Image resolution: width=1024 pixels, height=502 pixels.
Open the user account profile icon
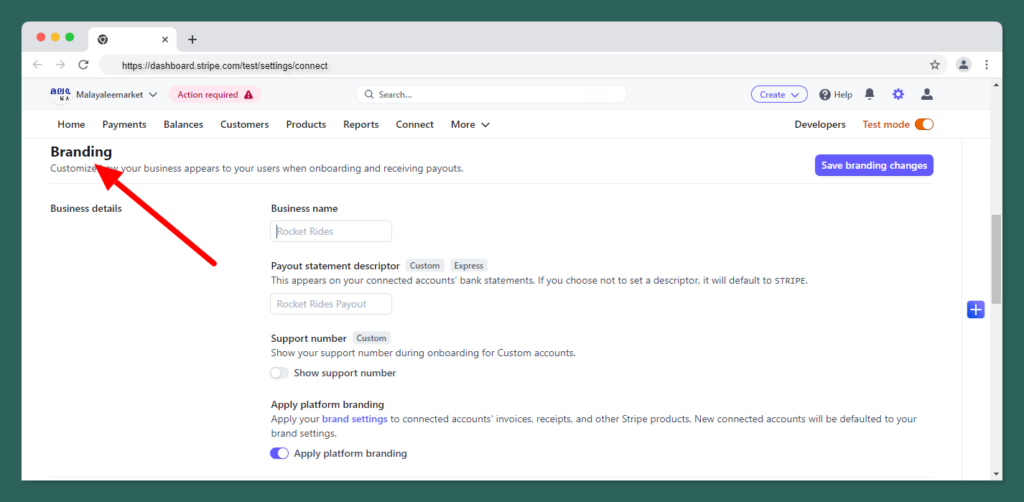(927, 94)
